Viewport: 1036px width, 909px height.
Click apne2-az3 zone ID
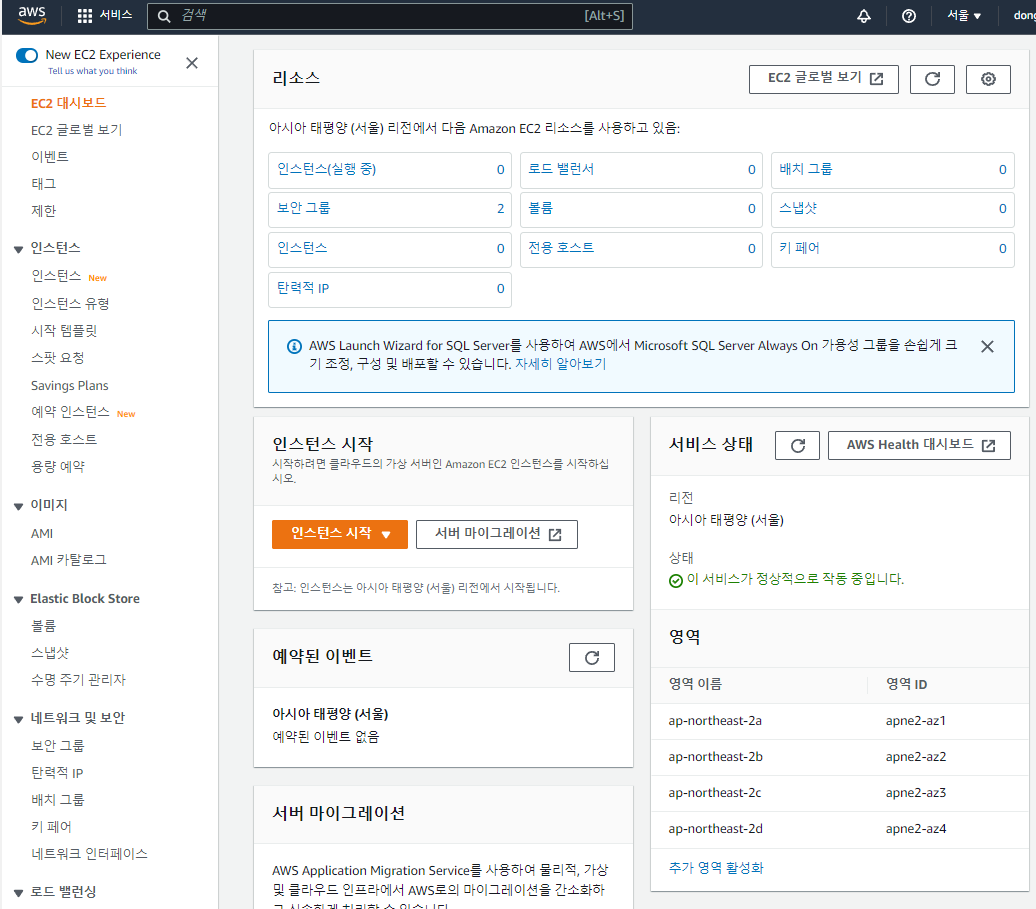click(916, 793)
